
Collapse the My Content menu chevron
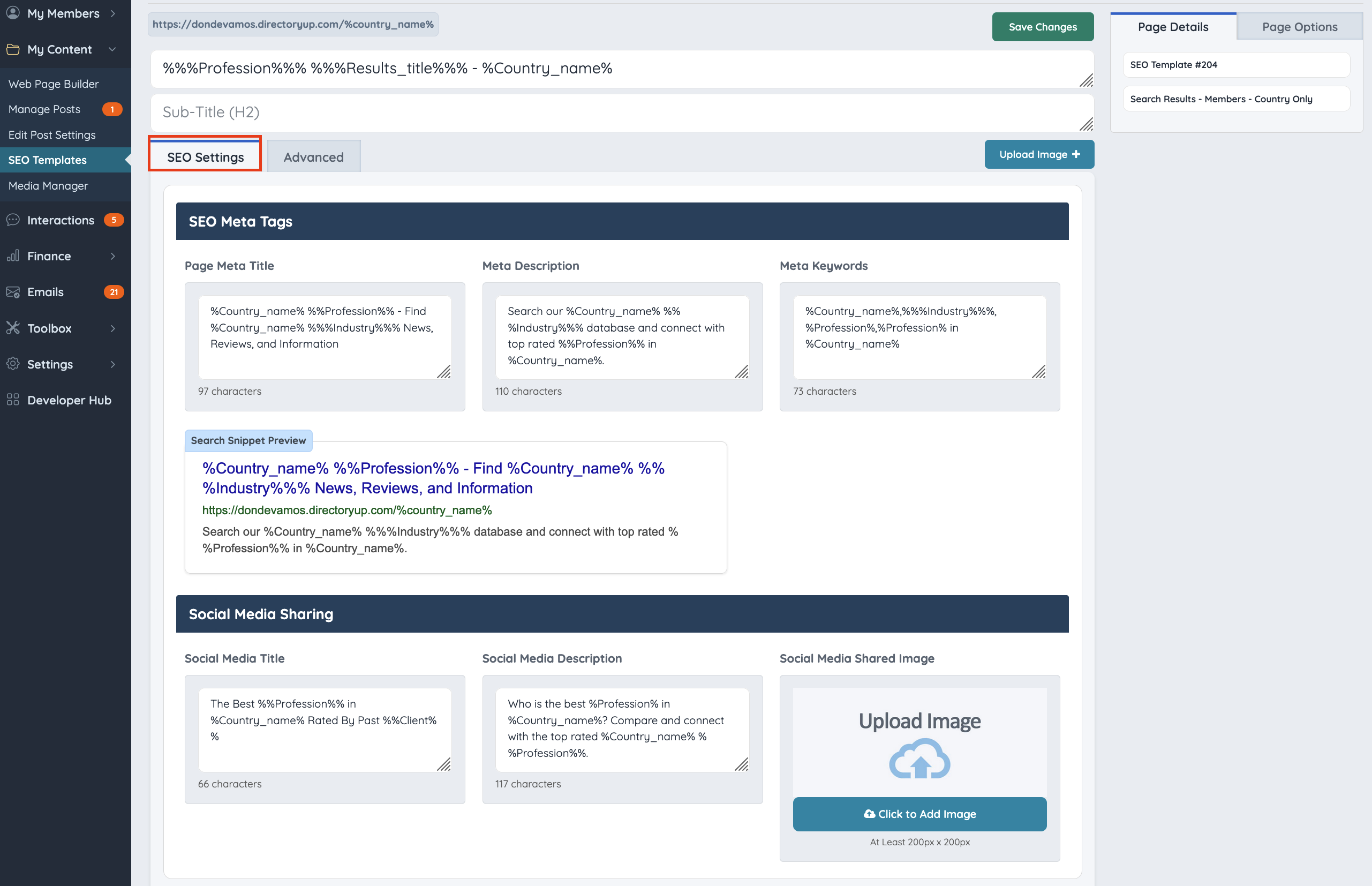click(x=112, y=49)
